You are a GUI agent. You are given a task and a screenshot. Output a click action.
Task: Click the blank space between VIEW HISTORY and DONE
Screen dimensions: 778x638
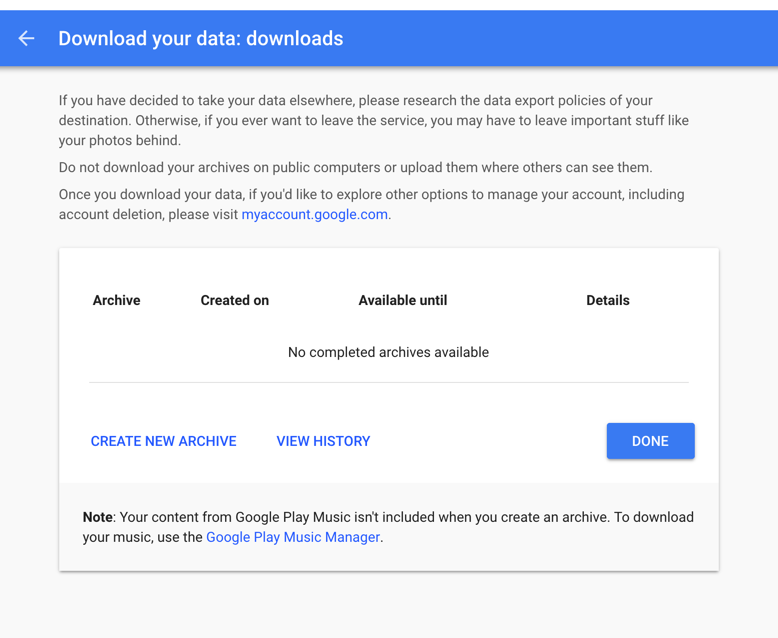coord(489,441)
